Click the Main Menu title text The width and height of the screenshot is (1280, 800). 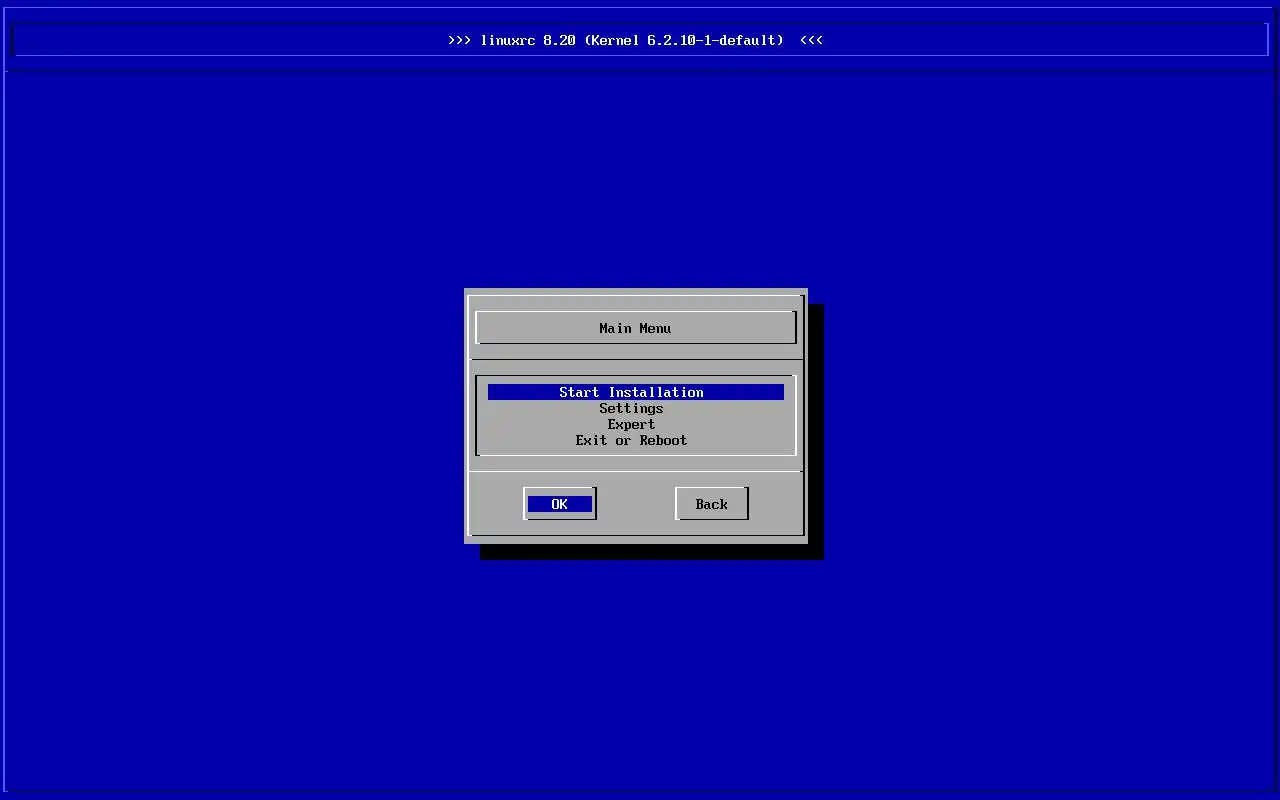point(635,328)
